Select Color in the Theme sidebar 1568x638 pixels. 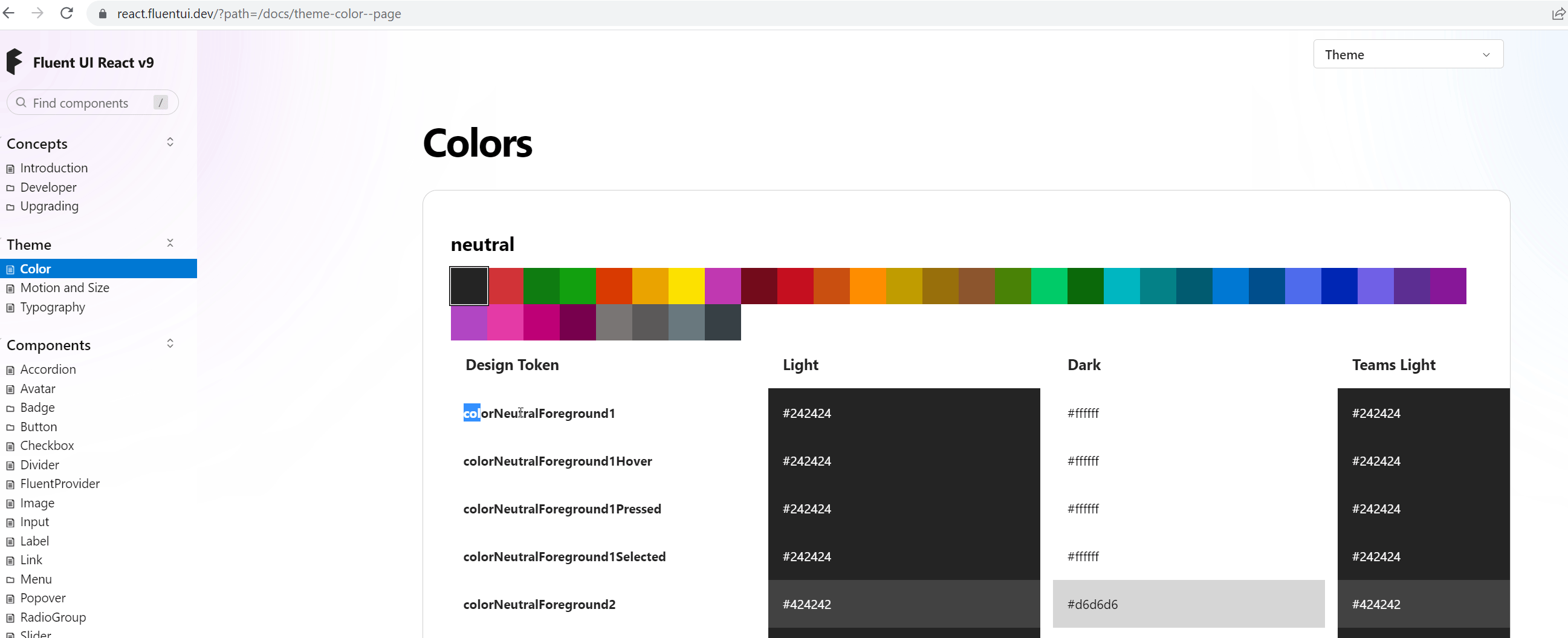coord(35,269)
